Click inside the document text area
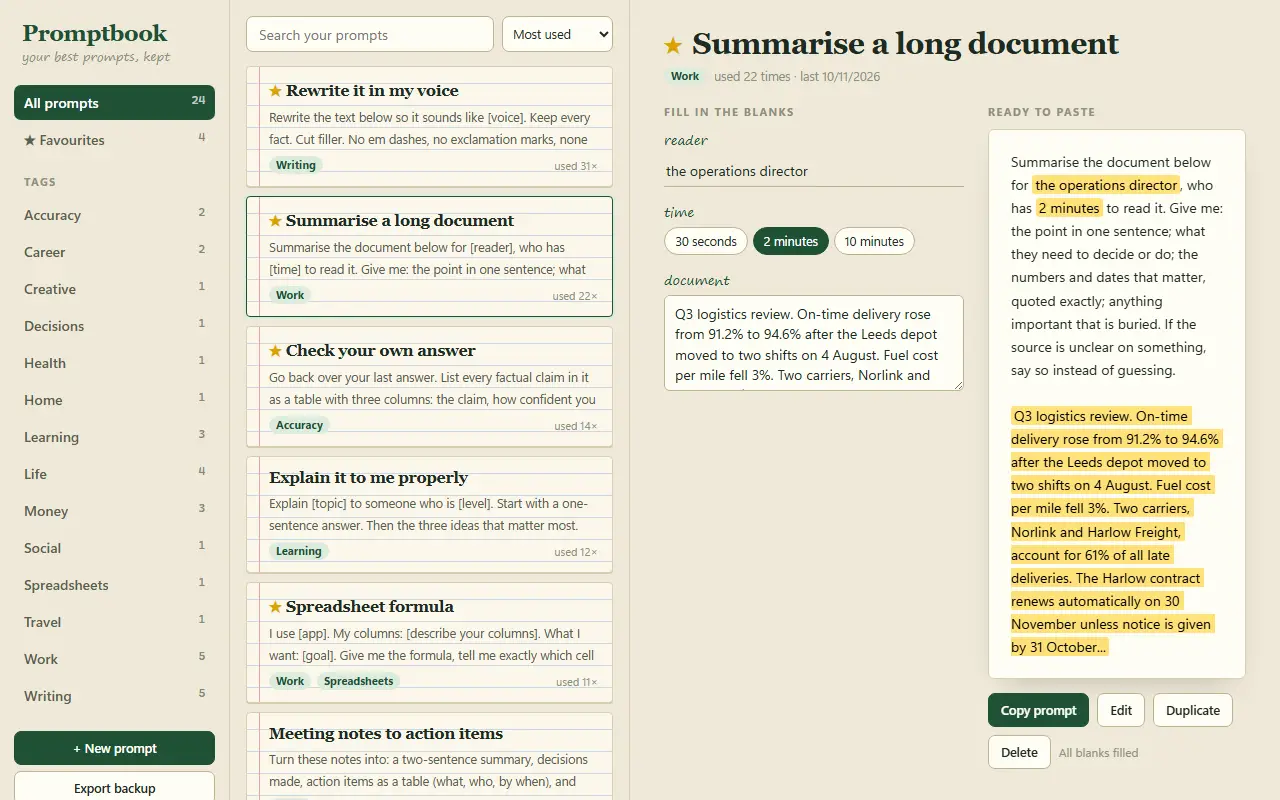Image resolution: width=1280 pixels, height=800 pixels. (814, 343)
